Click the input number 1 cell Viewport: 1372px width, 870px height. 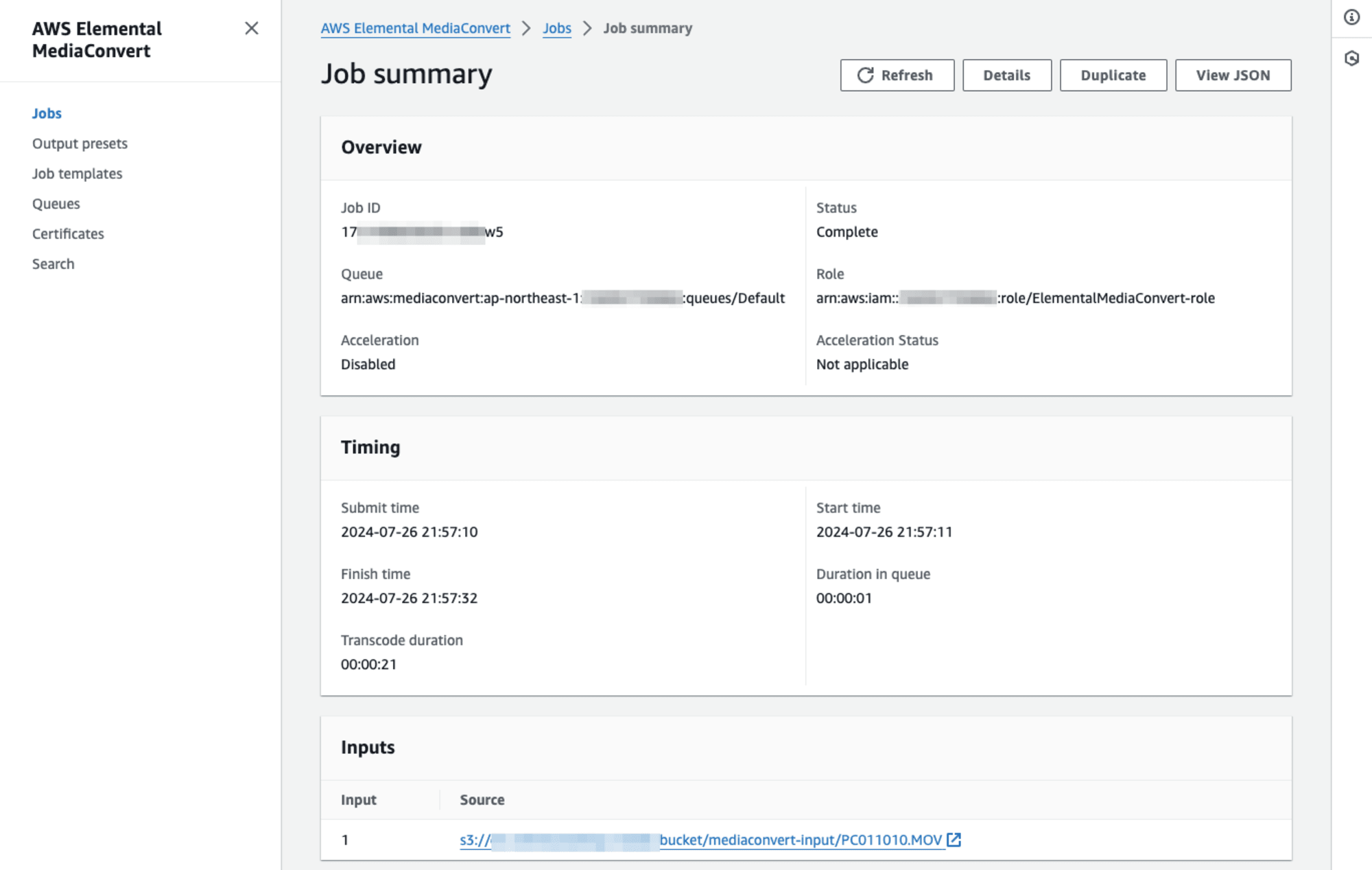click(345, 840)
